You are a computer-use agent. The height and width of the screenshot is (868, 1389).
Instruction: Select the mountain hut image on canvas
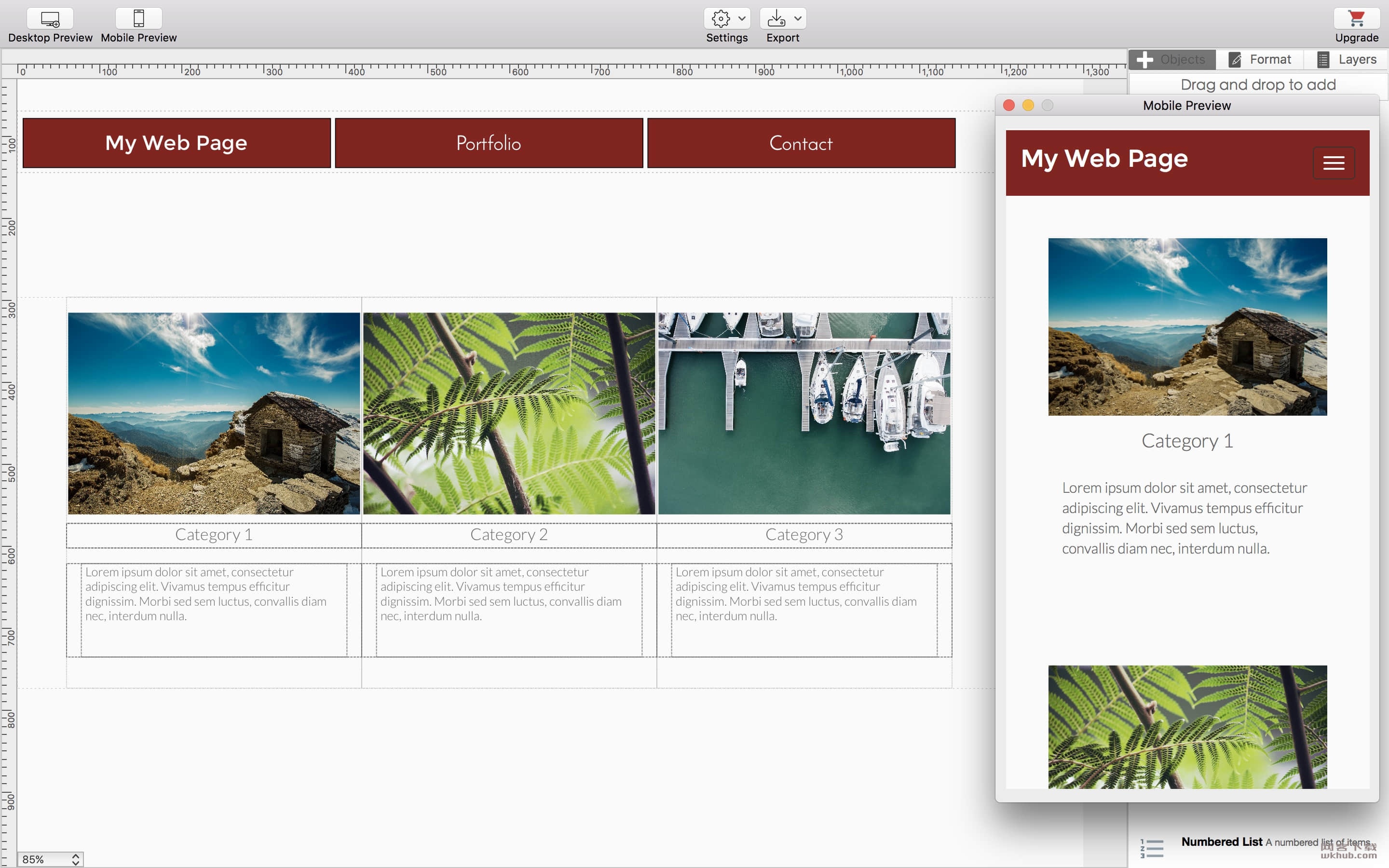pyautogui.click(x=214, y=413)
